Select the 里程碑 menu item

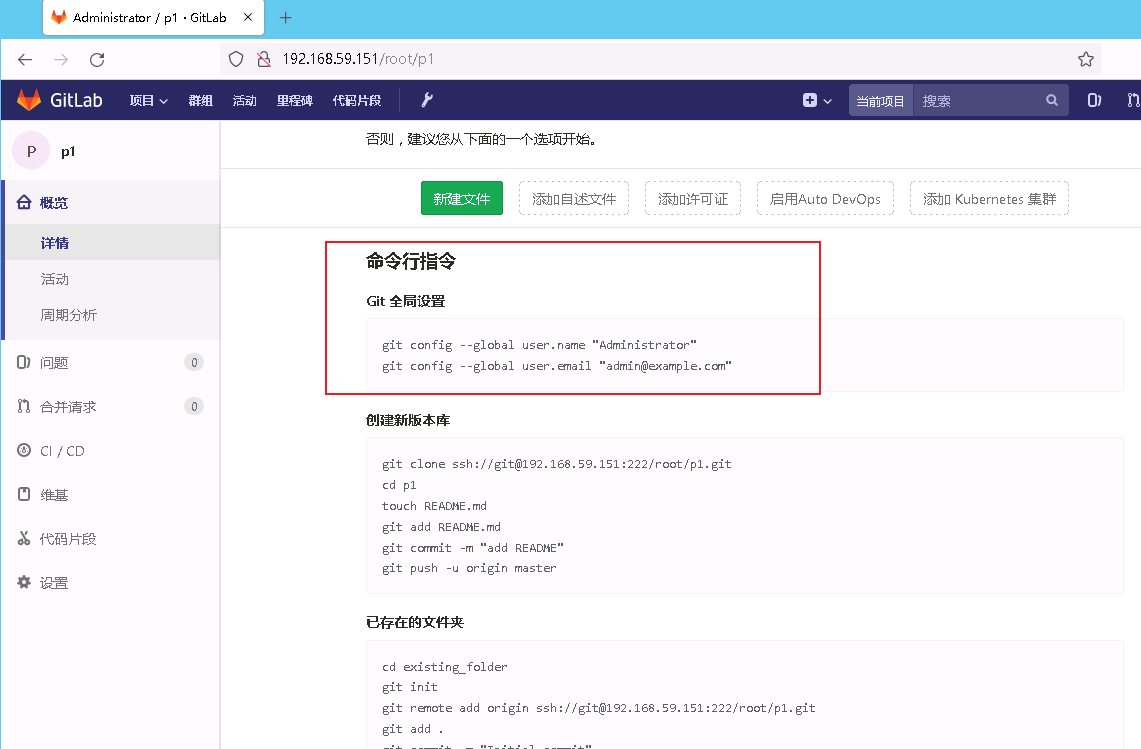click(295, 100)
